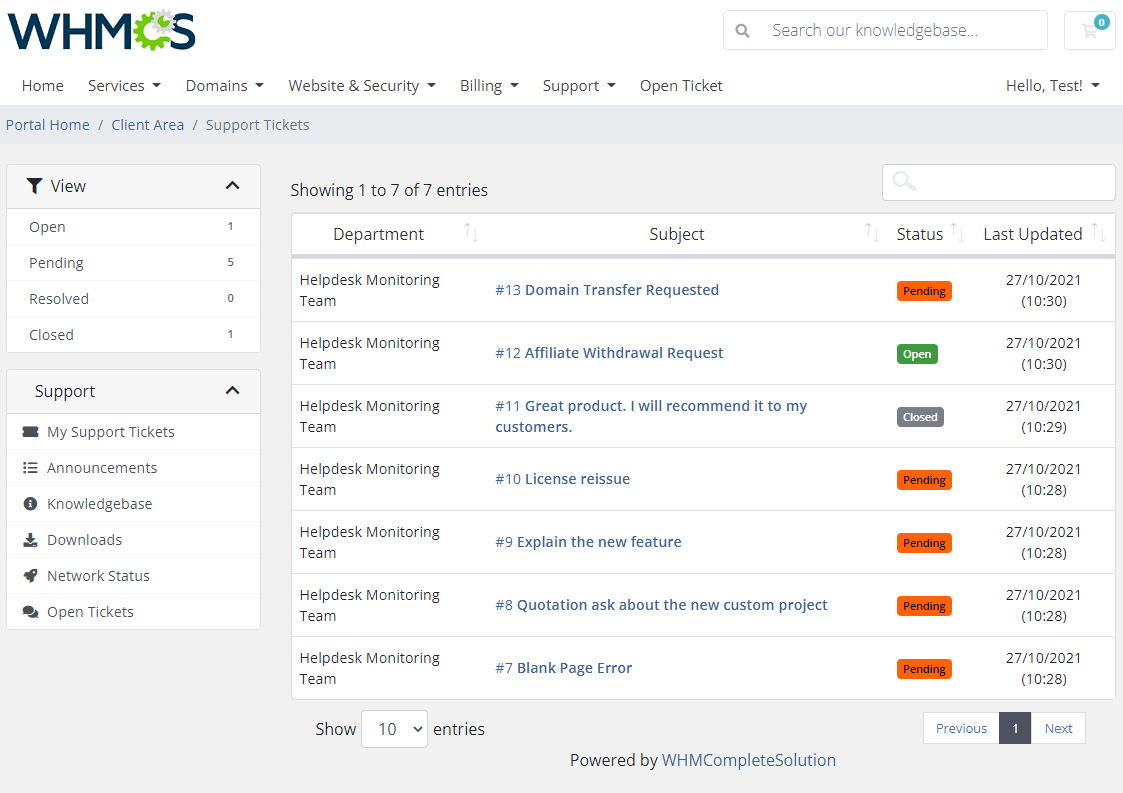Click the Pending badge for ticket #9
The height and width of the screenshot is (793, 1123).
[x=924, y=543]
